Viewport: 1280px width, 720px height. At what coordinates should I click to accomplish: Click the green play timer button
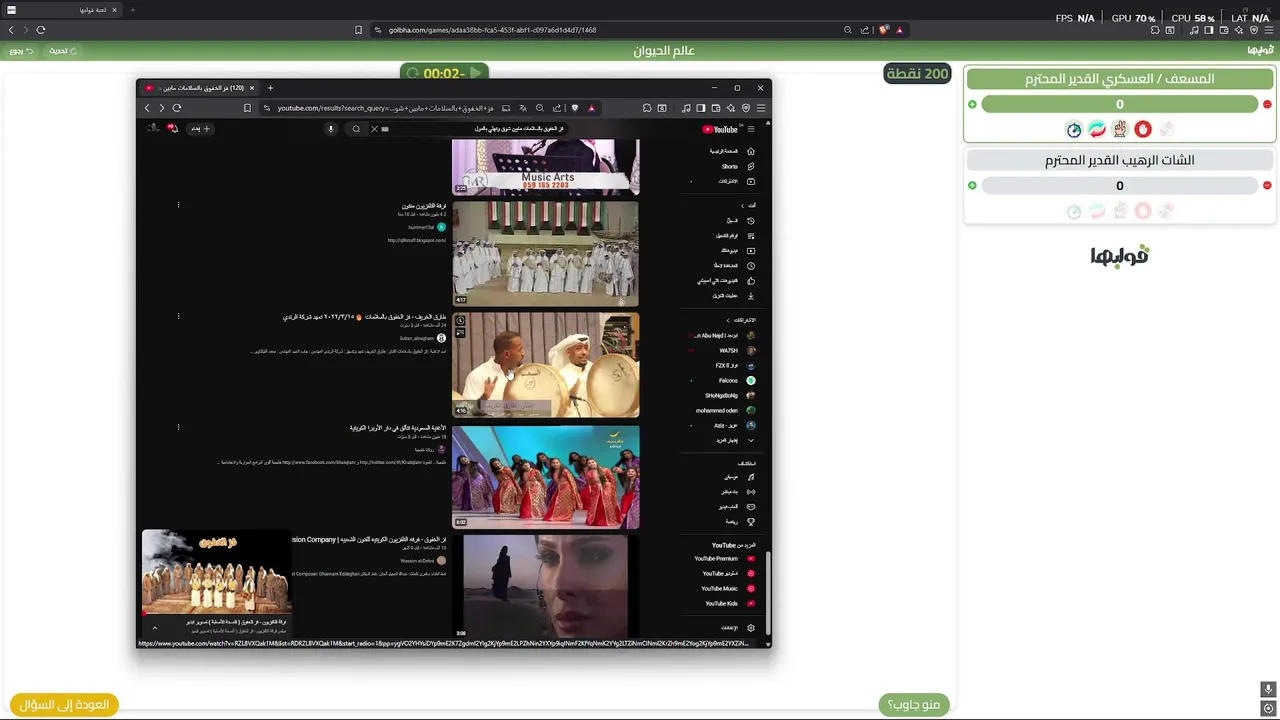coord(476,73)
